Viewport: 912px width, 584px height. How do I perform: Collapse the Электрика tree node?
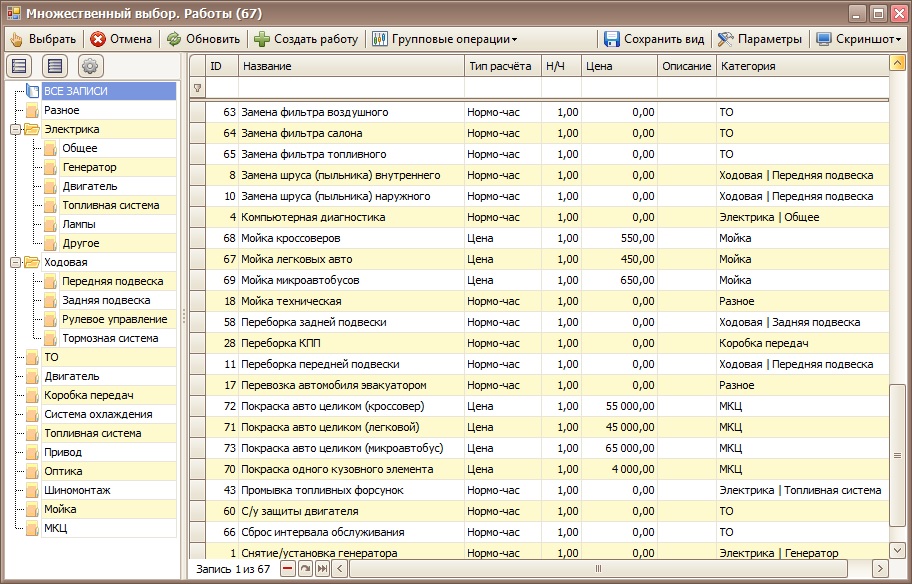click(x=16, y=130)
